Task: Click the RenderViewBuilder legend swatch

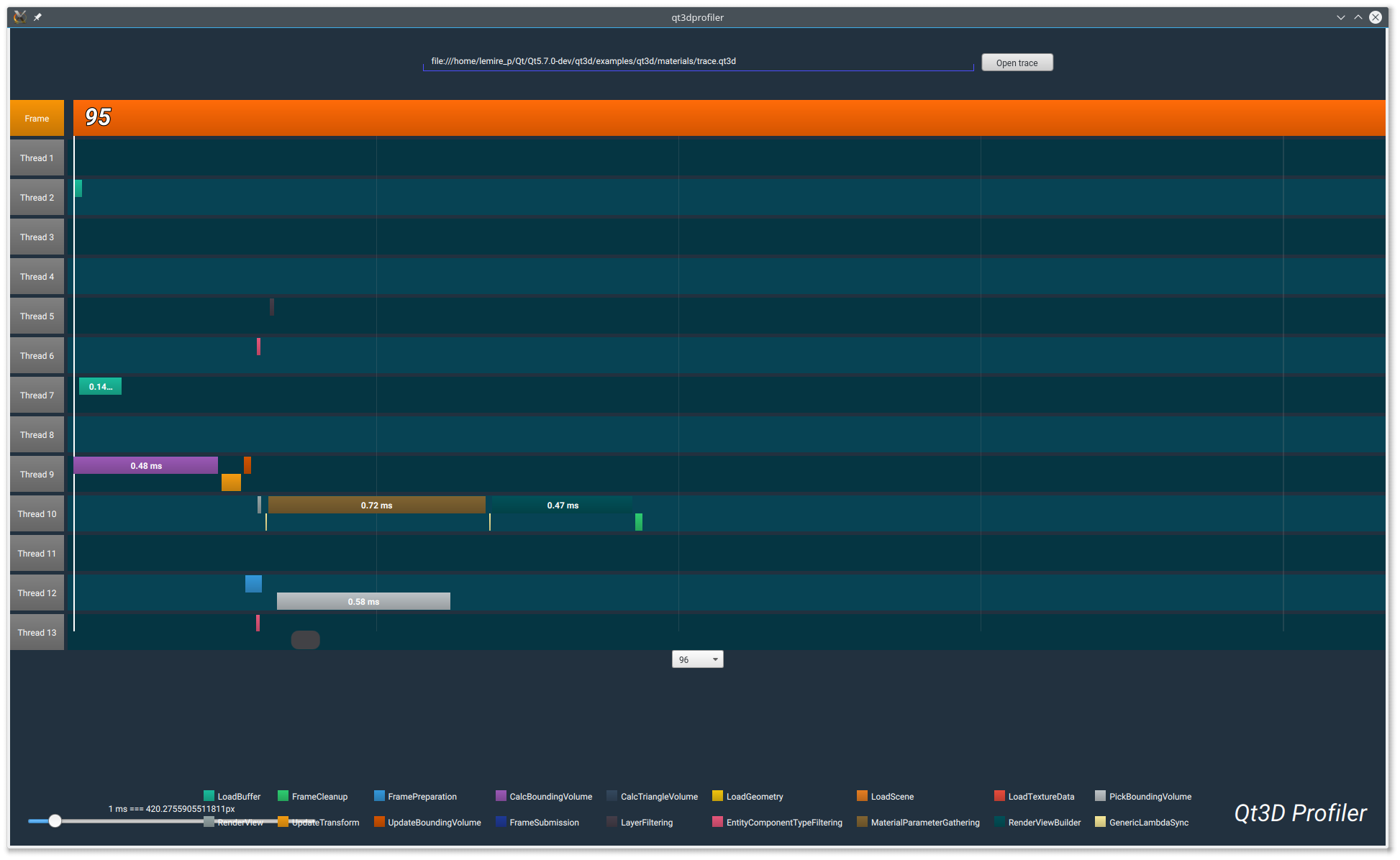Action: coord(999,821)
